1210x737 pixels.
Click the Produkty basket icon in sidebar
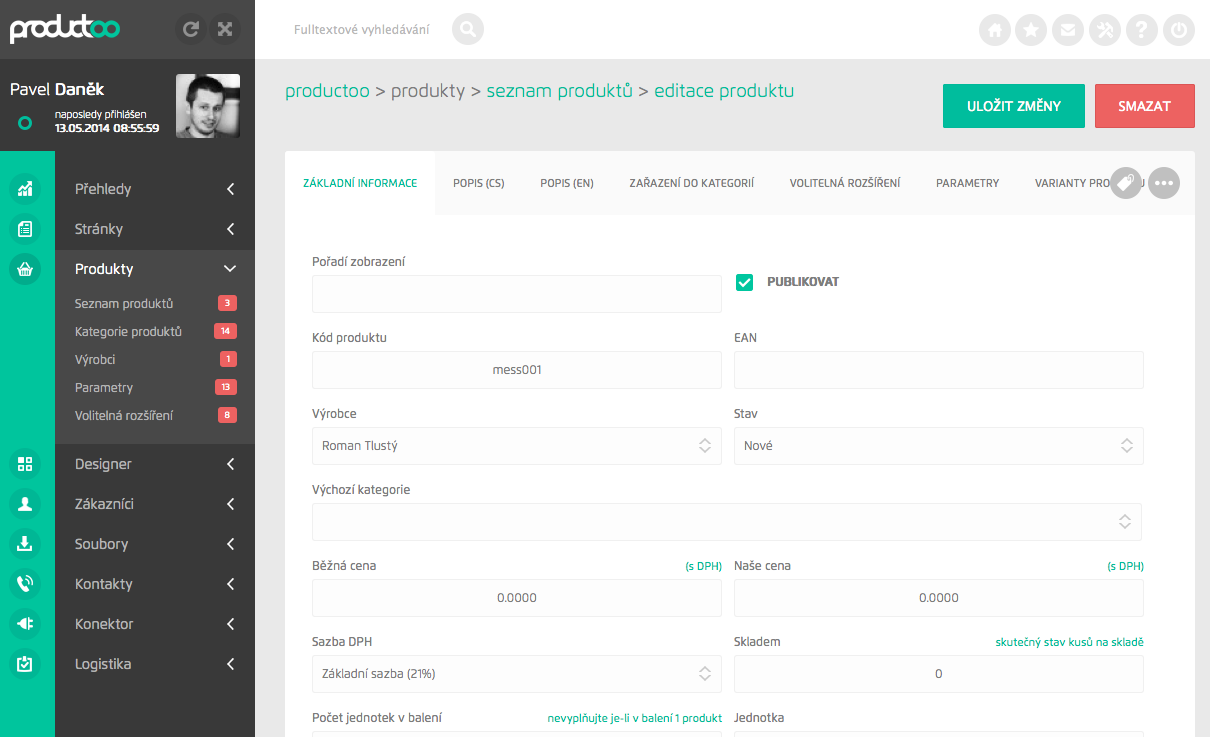point(25,269)
